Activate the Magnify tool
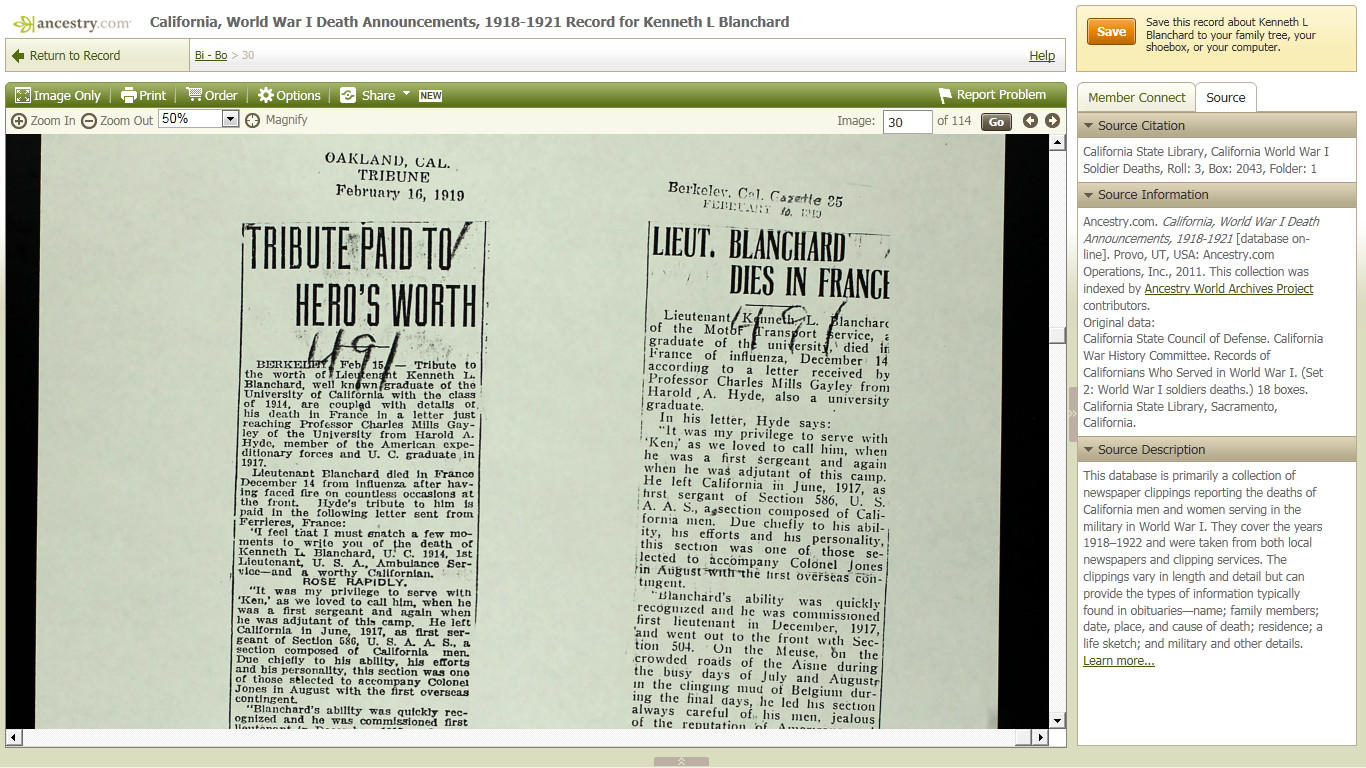1366x768 pixels. click(276, 120)
